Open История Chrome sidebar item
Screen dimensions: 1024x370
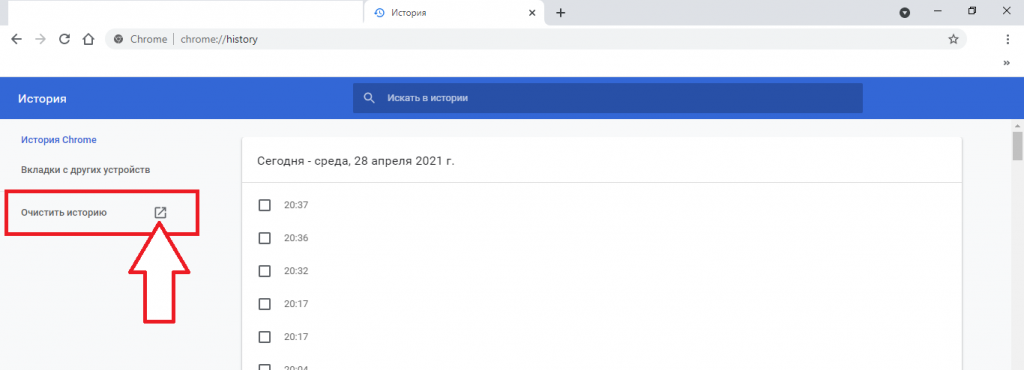(x=59, y=140)
